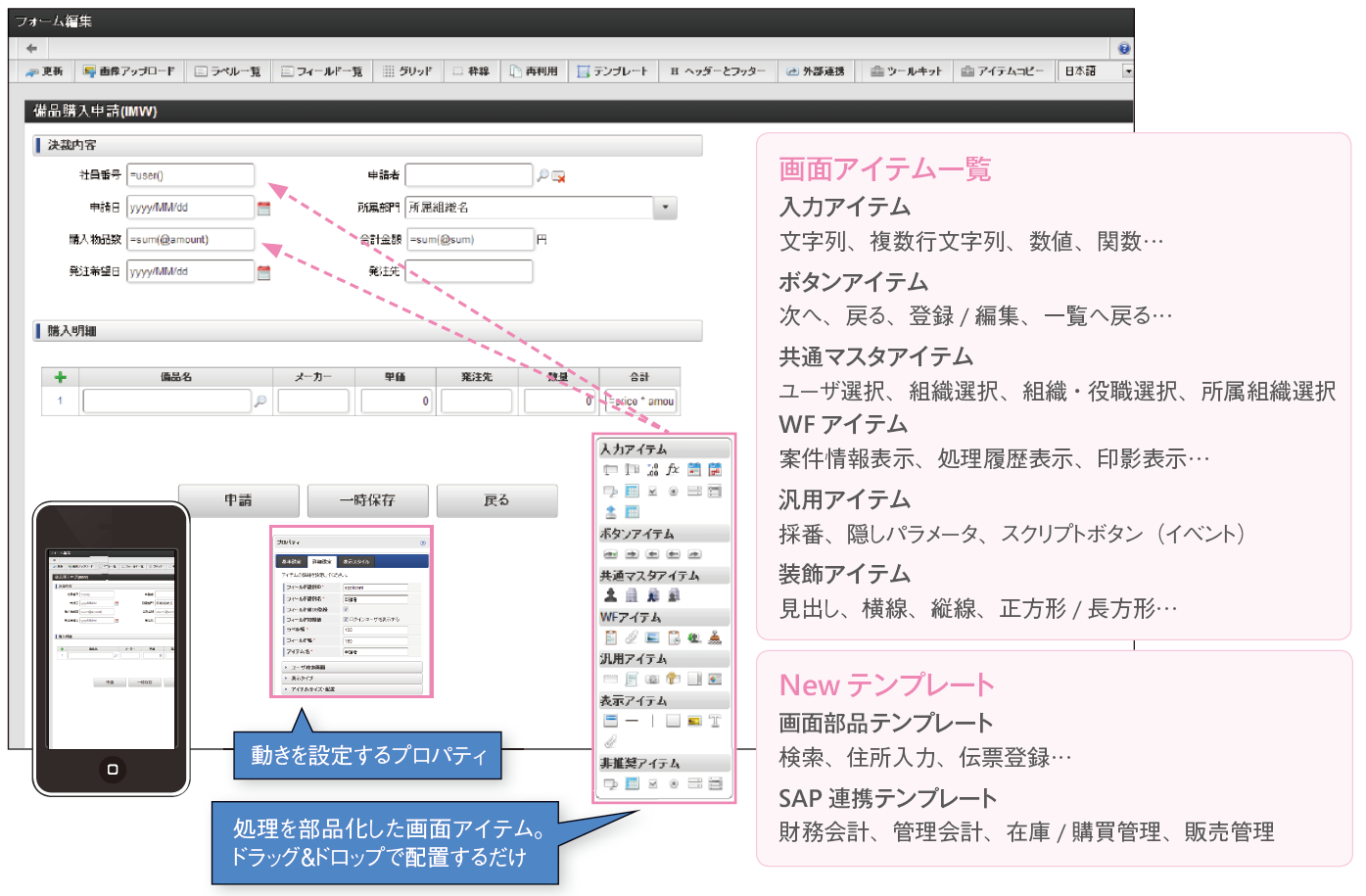Screen dimensions: 1366x896
Task: Select the radio button item in 入力アイテム
Action: pyautogui.click(x=673, y=492)
